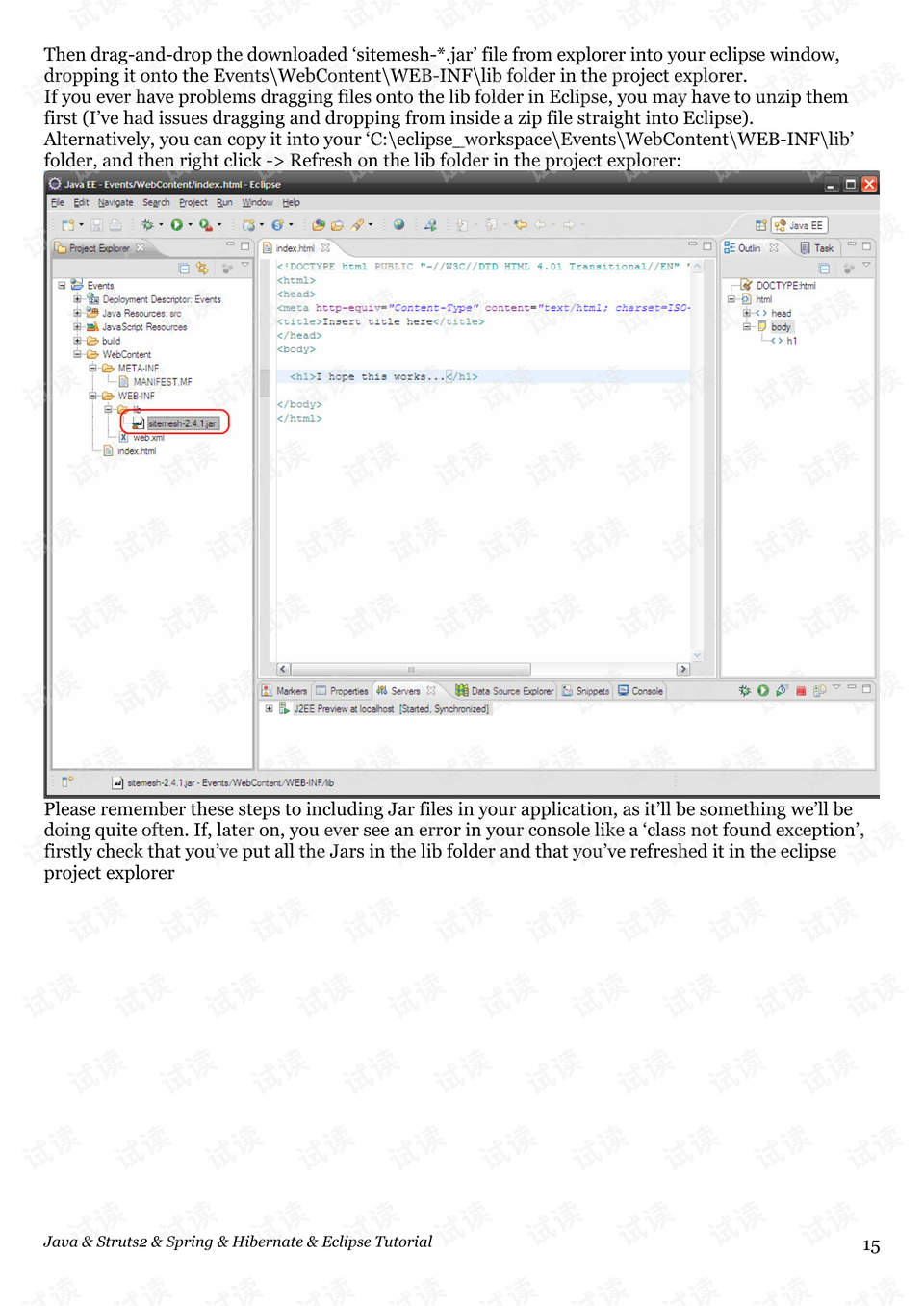
Task: Expand JavaScript Resources node
Action: click(77, 327)
